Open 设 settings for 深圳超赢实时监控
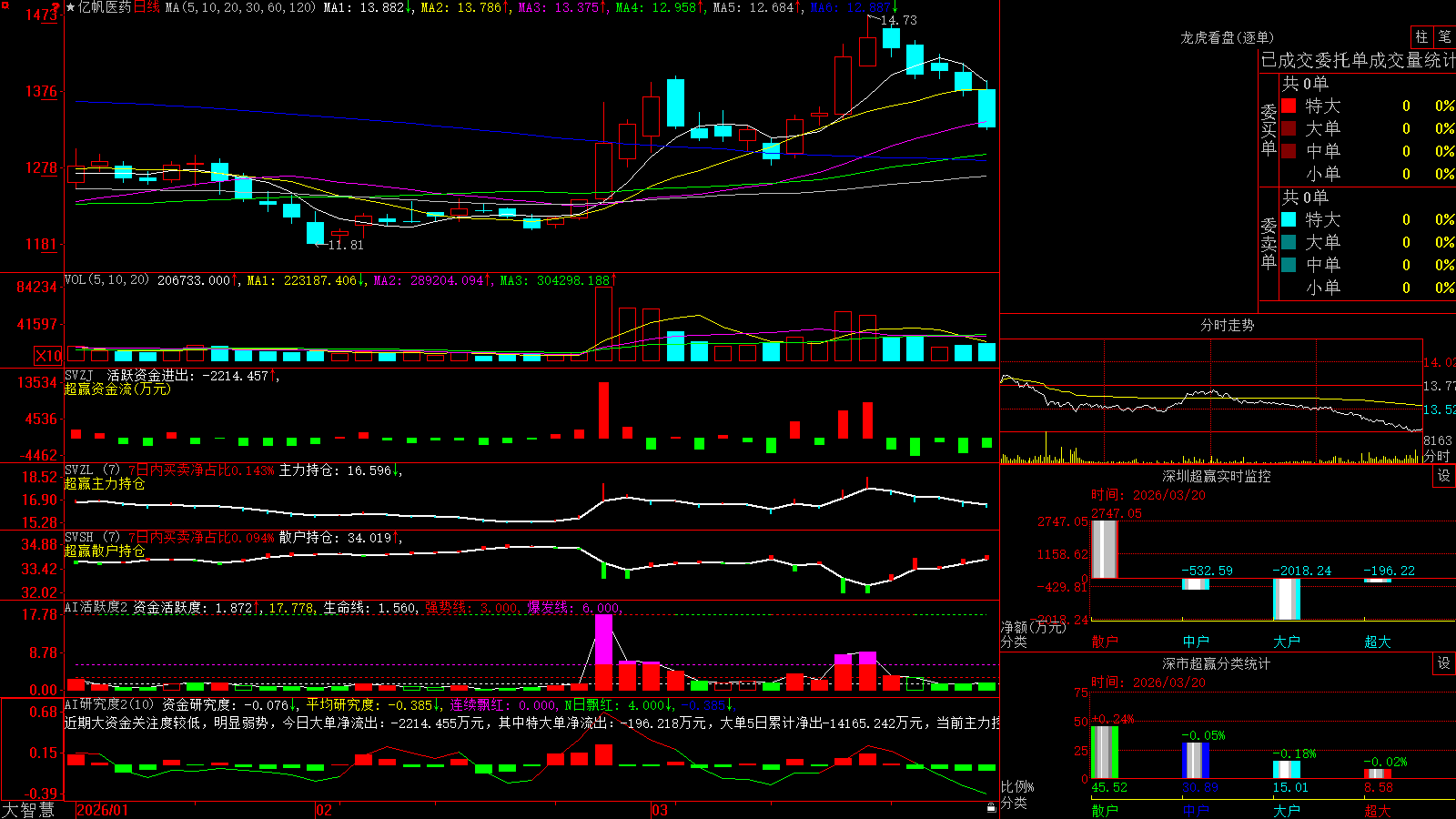Viewport: 1456px width, 819px height. click(1444, 476)
